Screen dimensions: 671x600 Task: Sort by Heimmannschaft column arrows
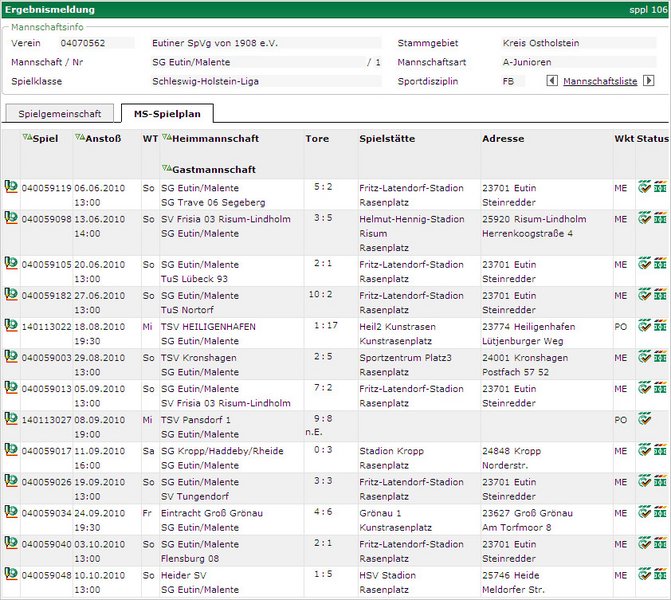pos(166,138)
